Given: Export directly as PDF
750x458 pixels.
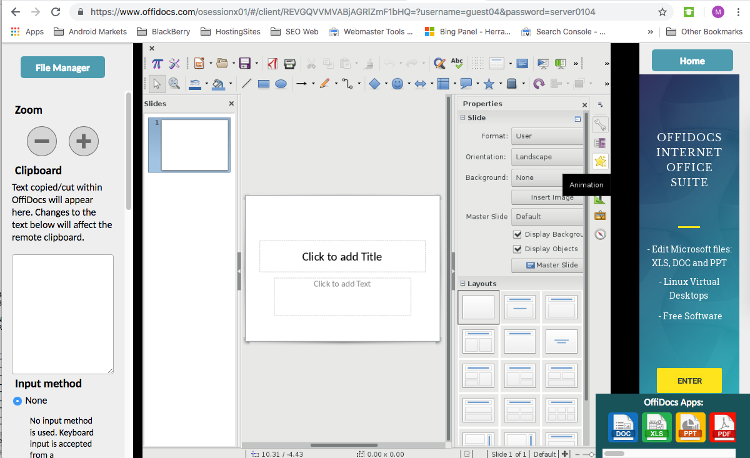Looking at the screenshot, I should coord(273,63).
